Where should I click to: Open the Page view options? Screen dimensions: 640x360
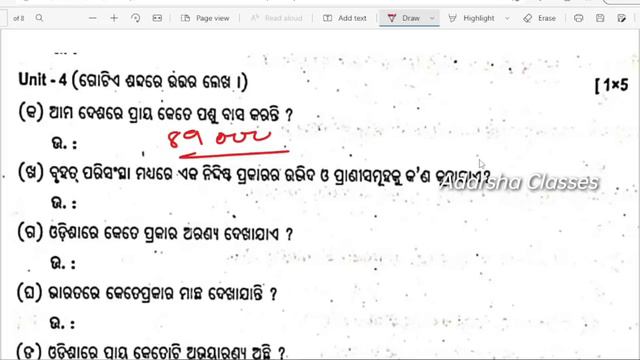pyautogui.click(x=205, y=18)
